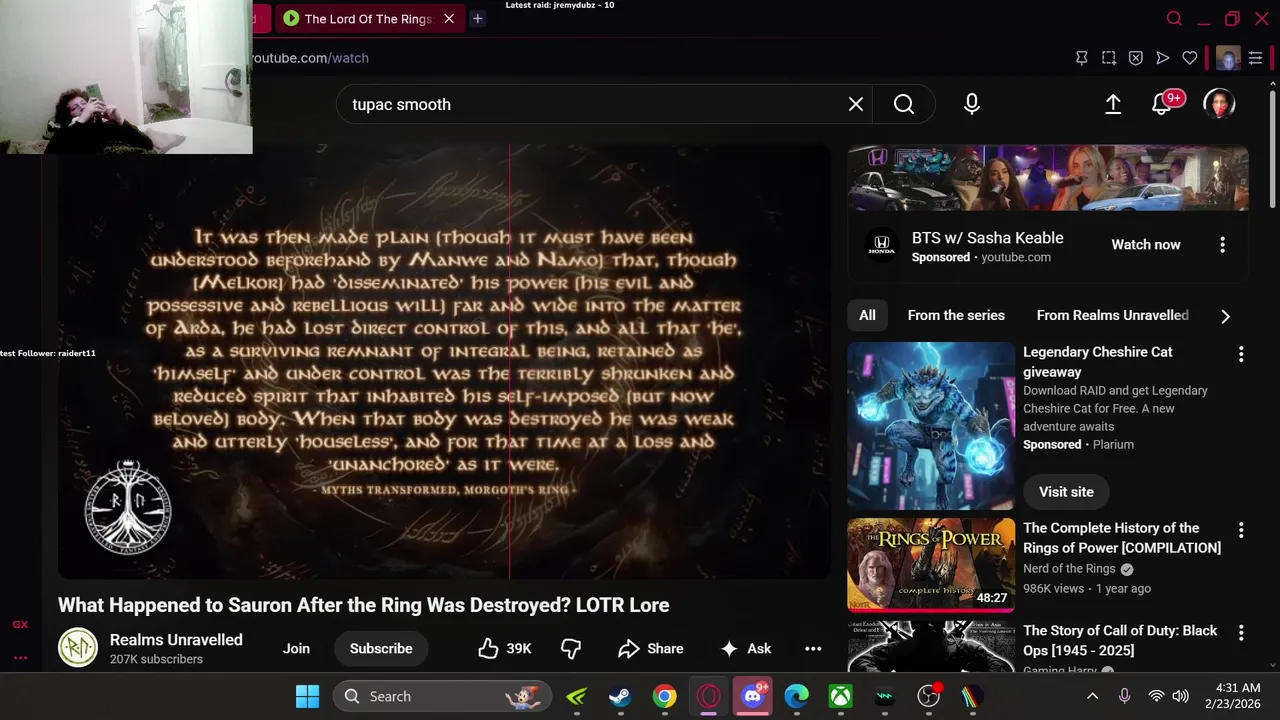Close the Lord Of The Rings tab
The image size is (1280, 720).
tap(449, 18)
